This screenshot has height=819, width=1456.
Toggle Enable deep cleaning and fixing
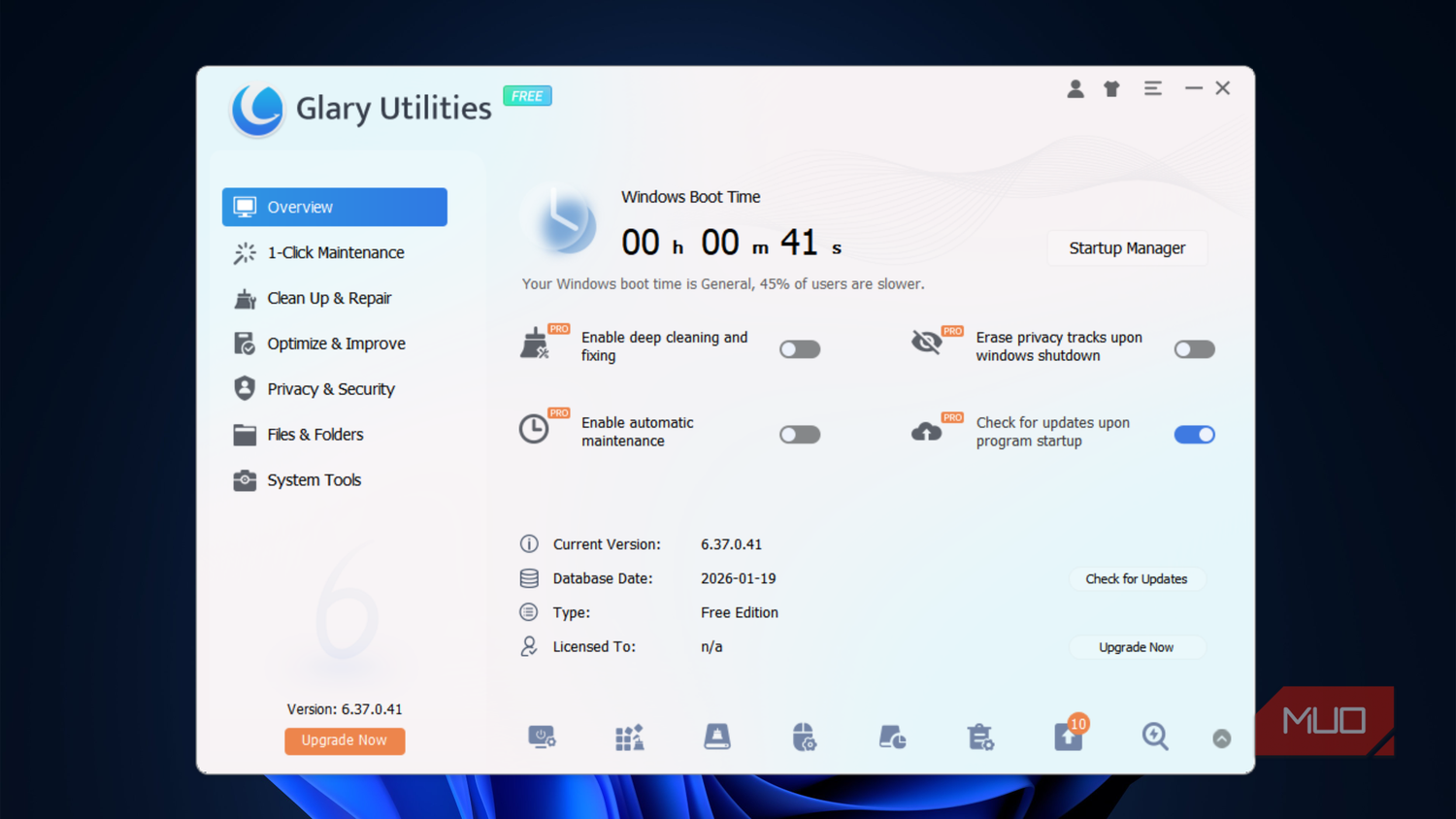point(800,349)
